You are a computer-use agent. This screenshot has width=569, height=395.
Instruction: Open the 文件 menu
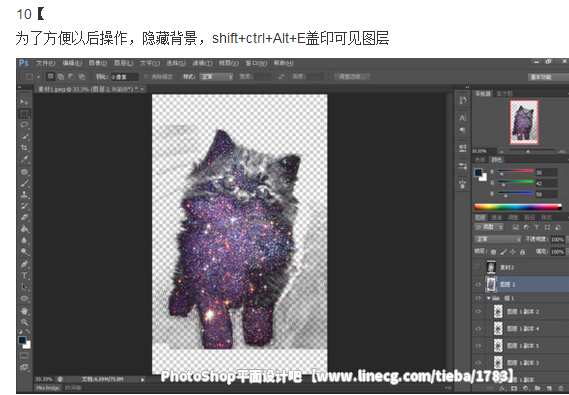point(45,63)
